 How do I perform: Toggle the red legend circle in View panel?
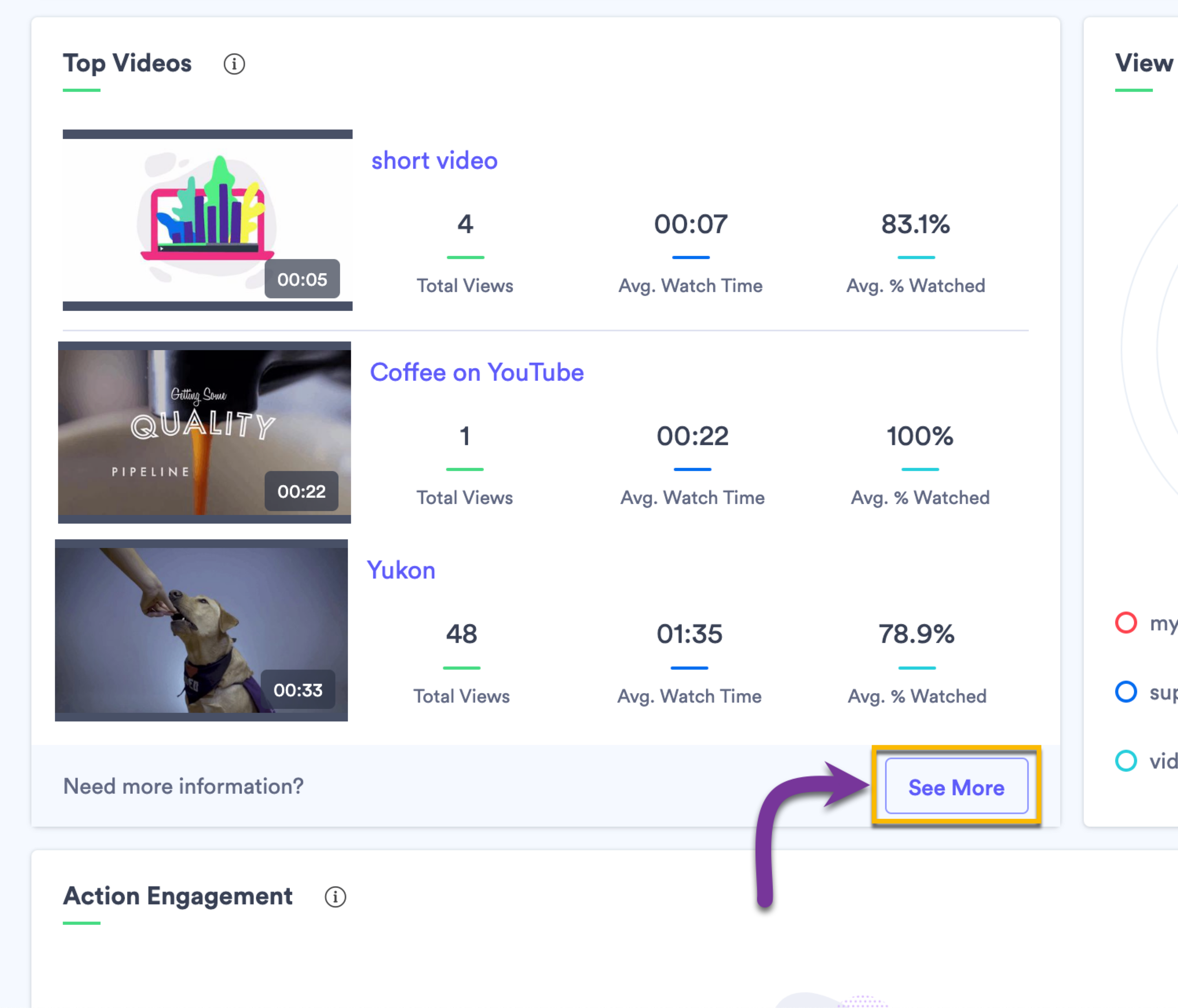(1126, 623)
